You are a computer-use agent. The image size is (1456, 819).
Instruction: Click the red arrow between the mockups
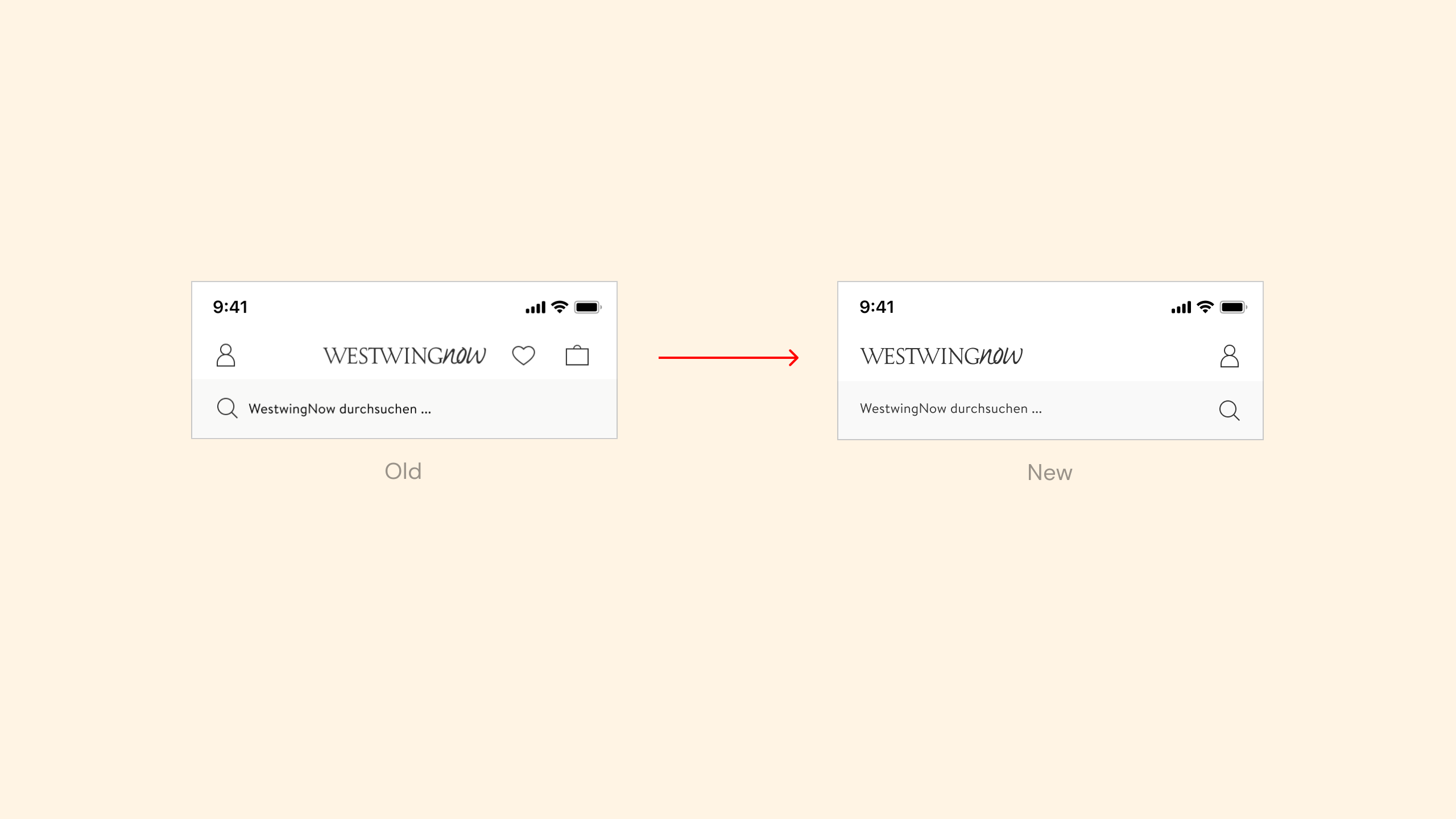pos(728,358)
